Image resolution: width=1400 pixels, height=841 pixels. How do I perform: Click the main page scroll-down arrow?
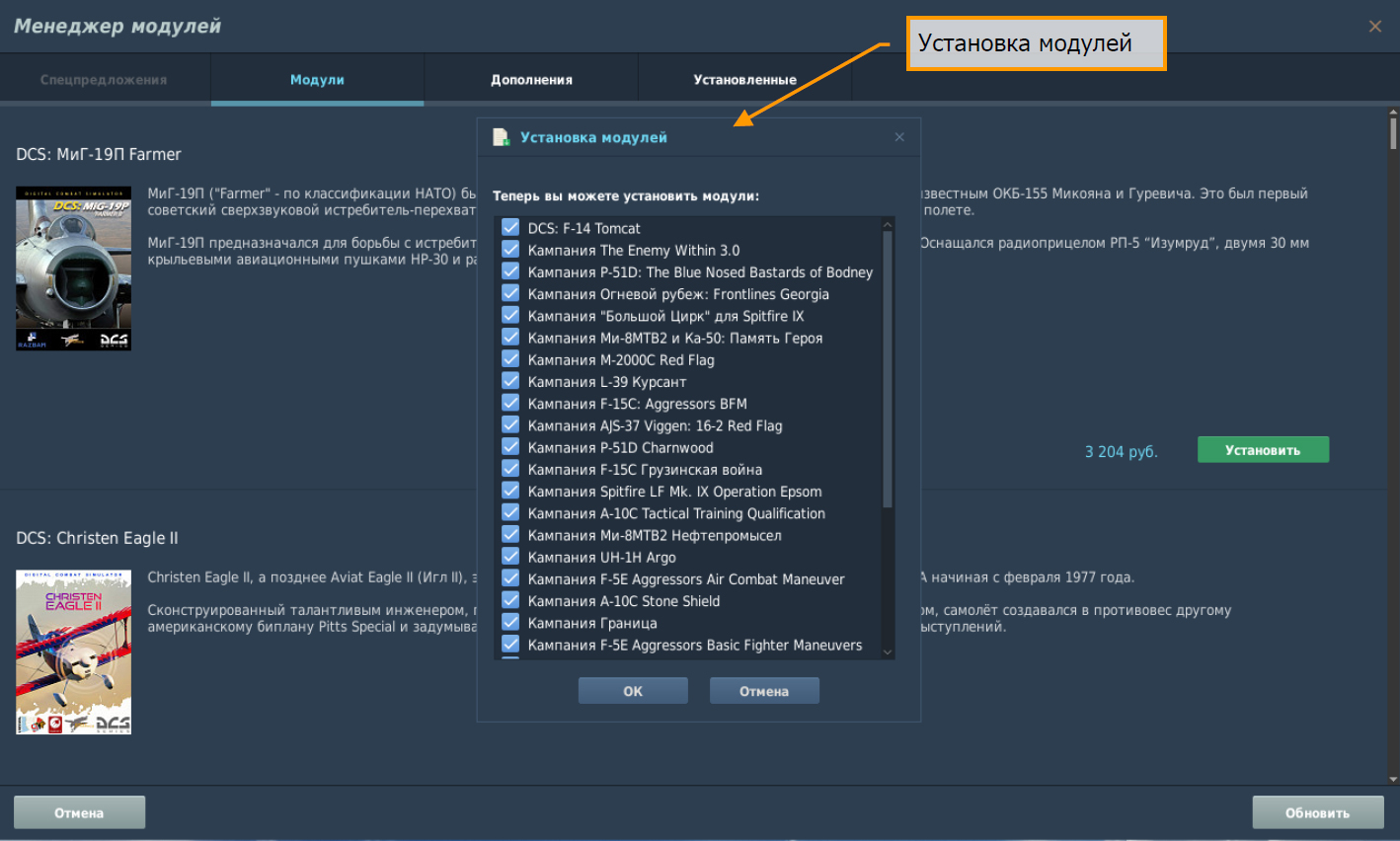click(1393, 777)
